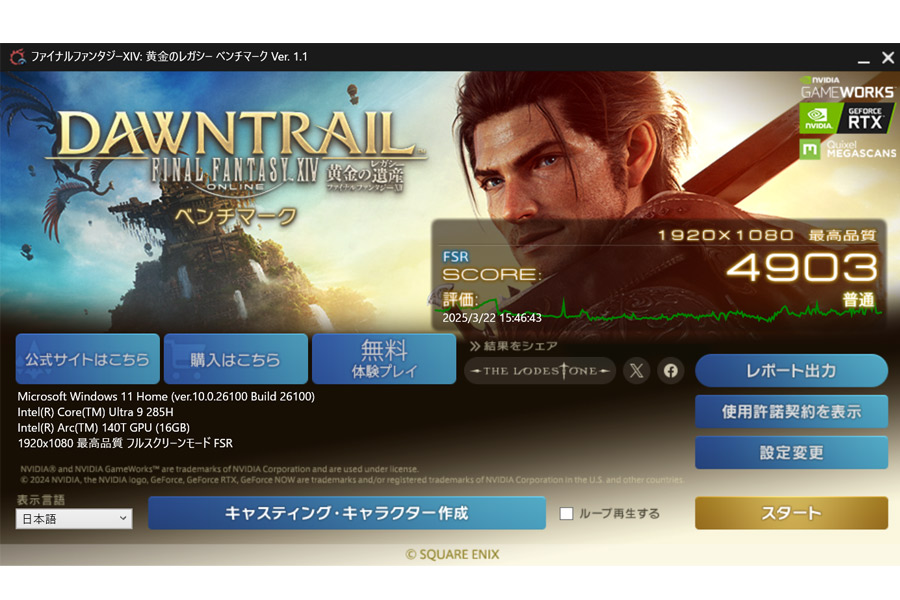Start benchmark with スタート button
Viewport: 900px width, 600px height.
point(791,513)
